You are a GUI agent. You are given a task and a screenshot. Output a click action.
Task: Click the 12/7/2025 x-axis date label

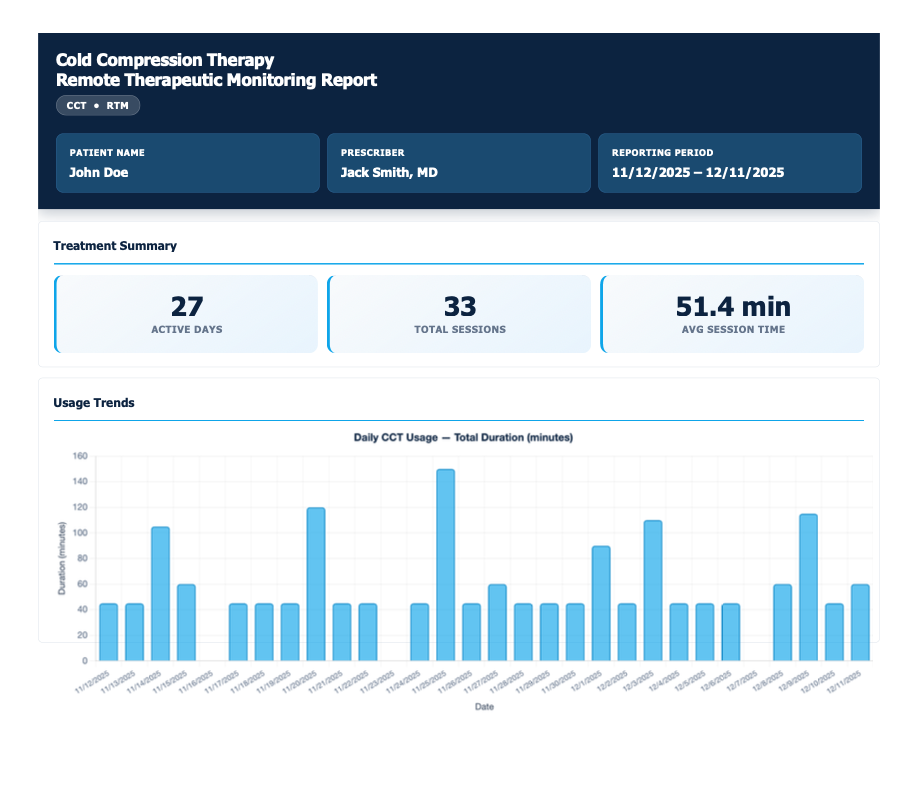742,681
